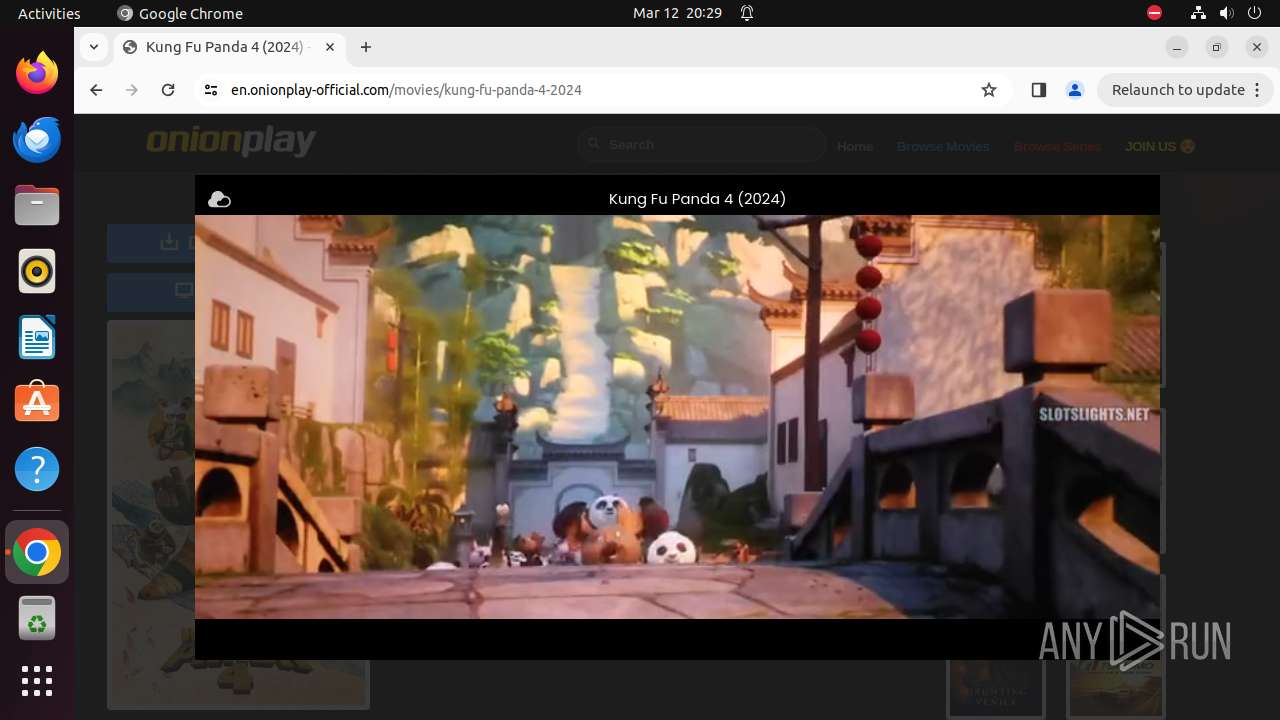The height and width of the screenshot is (720, 1280).
Task: Open Browse Series nav link
Action: 1057,146
